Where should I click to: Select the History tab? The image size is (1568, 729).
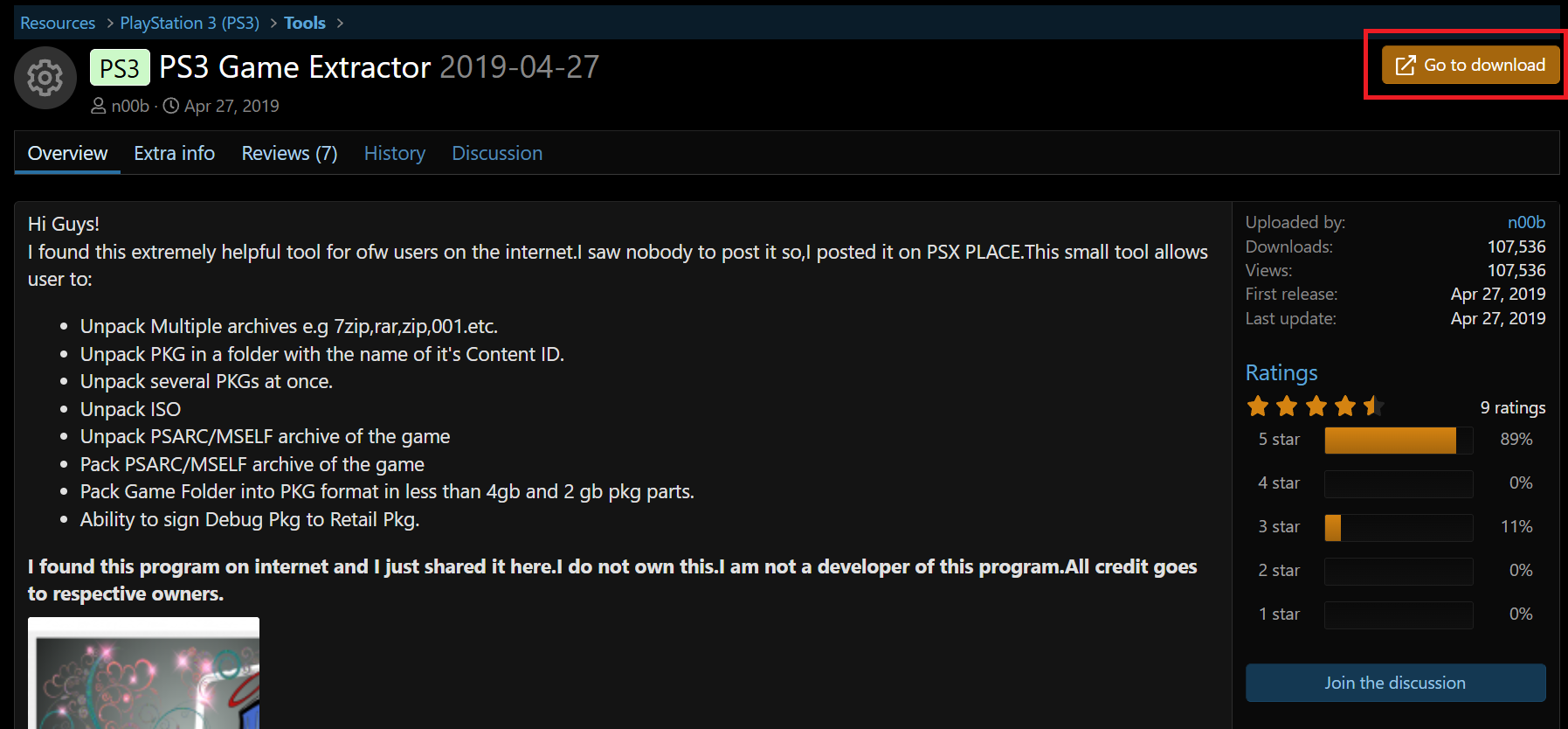click(395, 153)
